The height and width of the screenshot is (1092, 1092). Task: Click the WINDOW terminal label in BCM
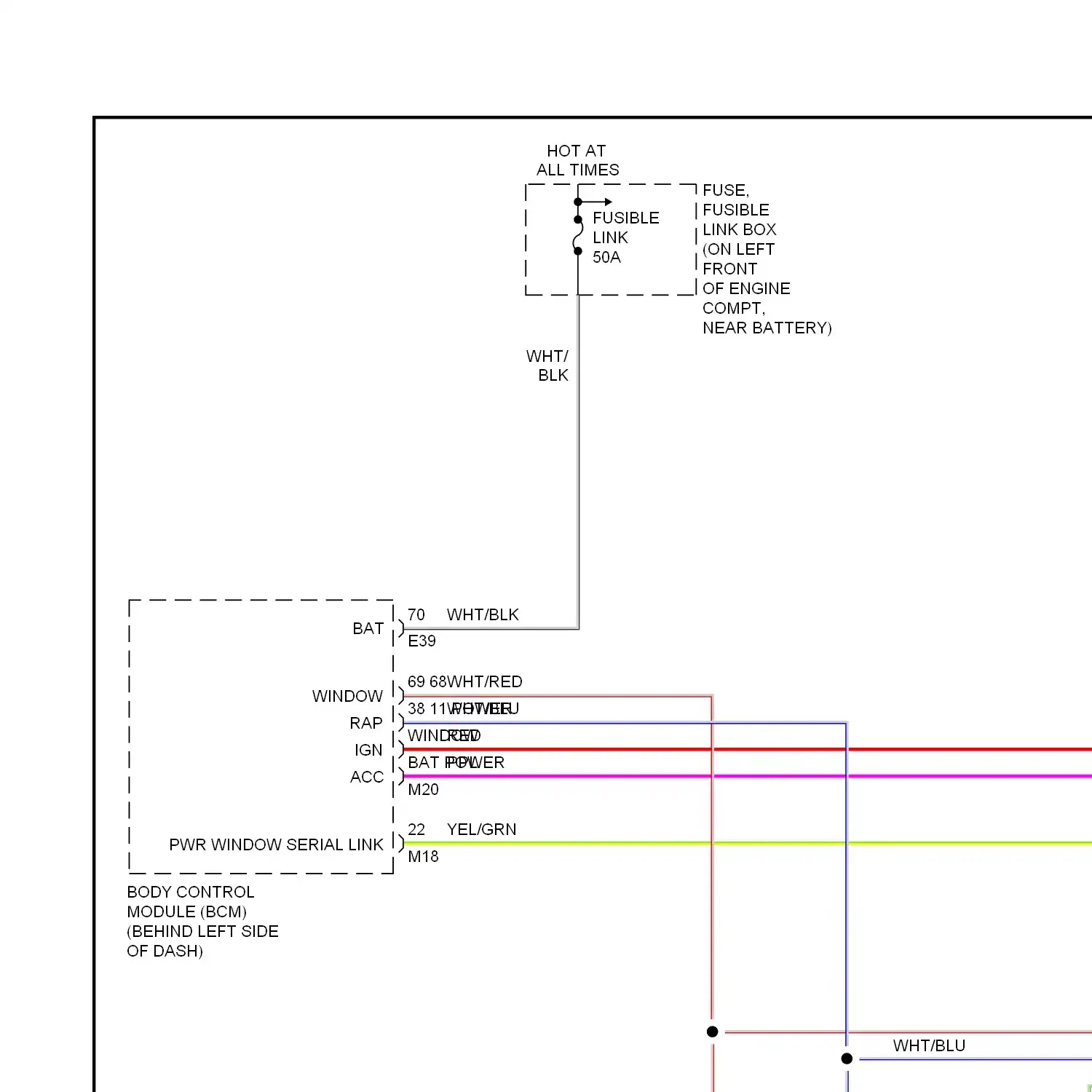[347, 696]
